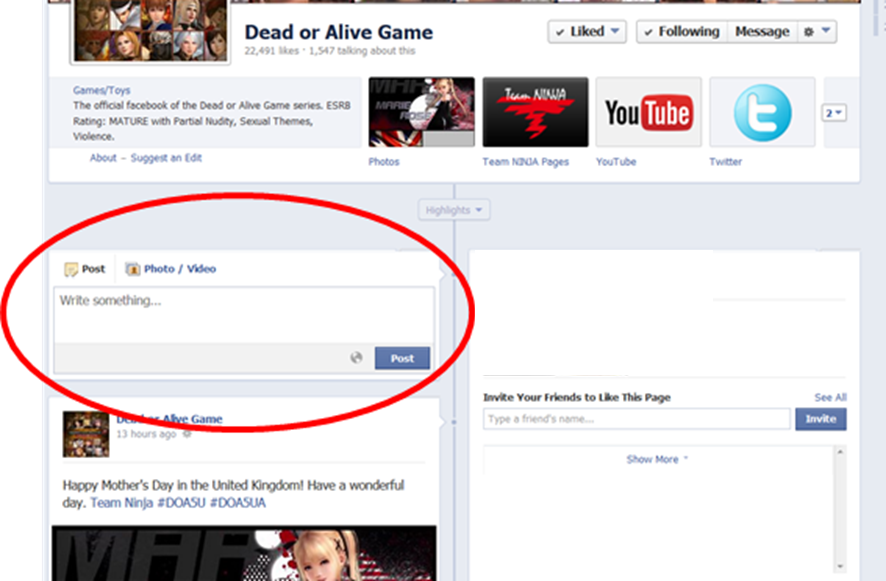
Task: Click the 22,491 likes count text
Action: 271,51
